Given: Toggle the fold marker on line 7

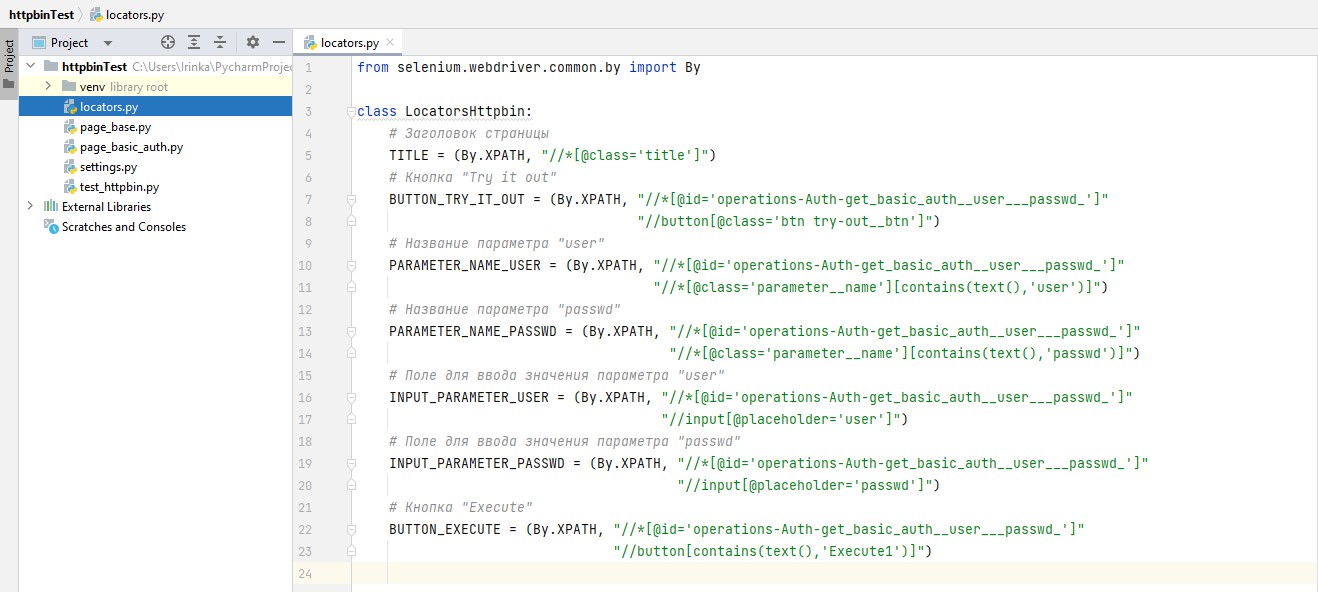Looking at the screenshot, I should pyautogui.click(x=352, y=199).
